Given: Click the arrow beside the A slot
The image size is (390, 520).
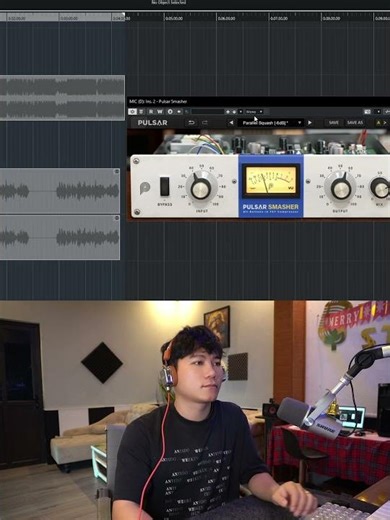Looking at the screenshot, I should (x=385, y=123).
